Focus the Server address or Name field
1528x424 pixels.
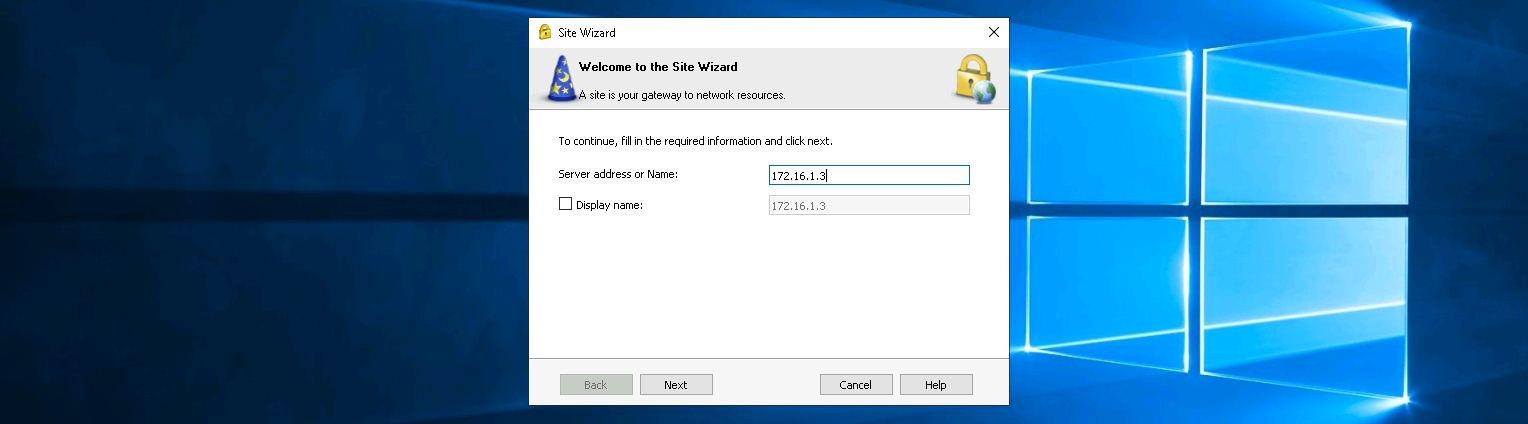coord(868,176)
